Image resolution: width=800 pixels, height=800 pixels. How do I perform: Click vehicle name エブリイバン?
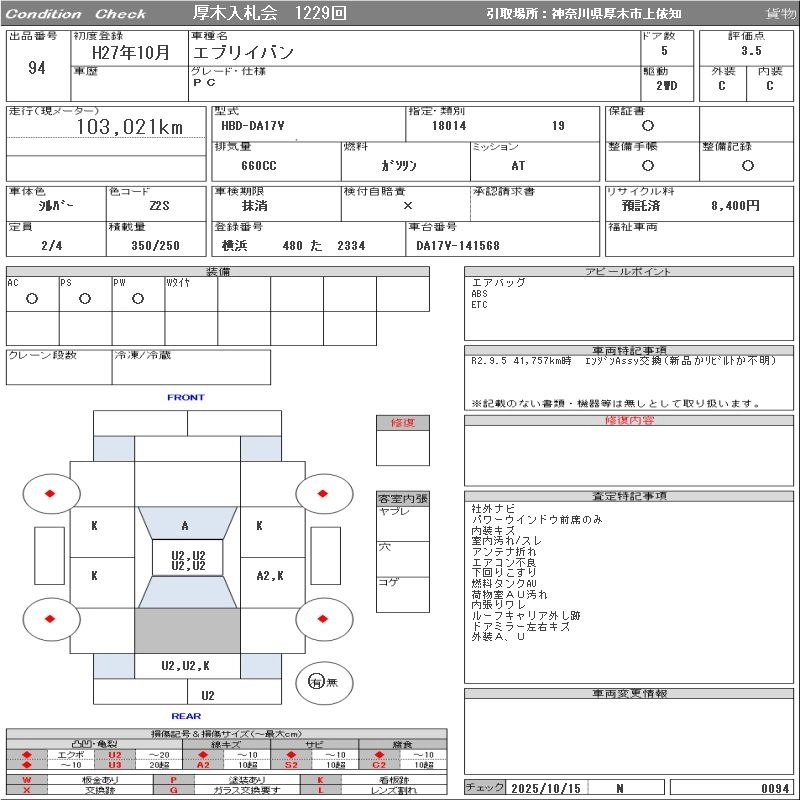(243, 52)
